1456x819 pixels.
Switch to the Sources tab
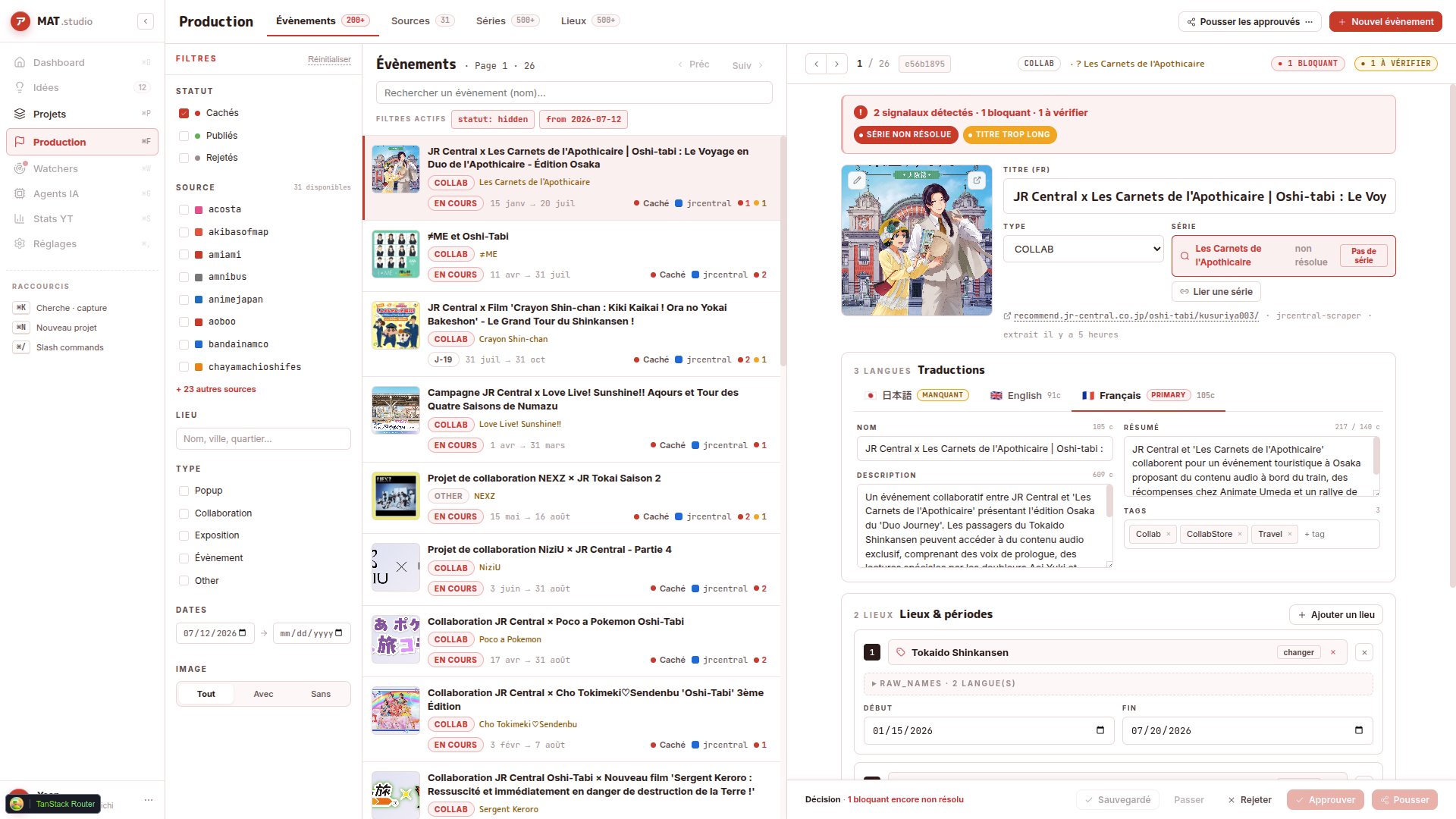pyautogui.click(x=422, y=20)
